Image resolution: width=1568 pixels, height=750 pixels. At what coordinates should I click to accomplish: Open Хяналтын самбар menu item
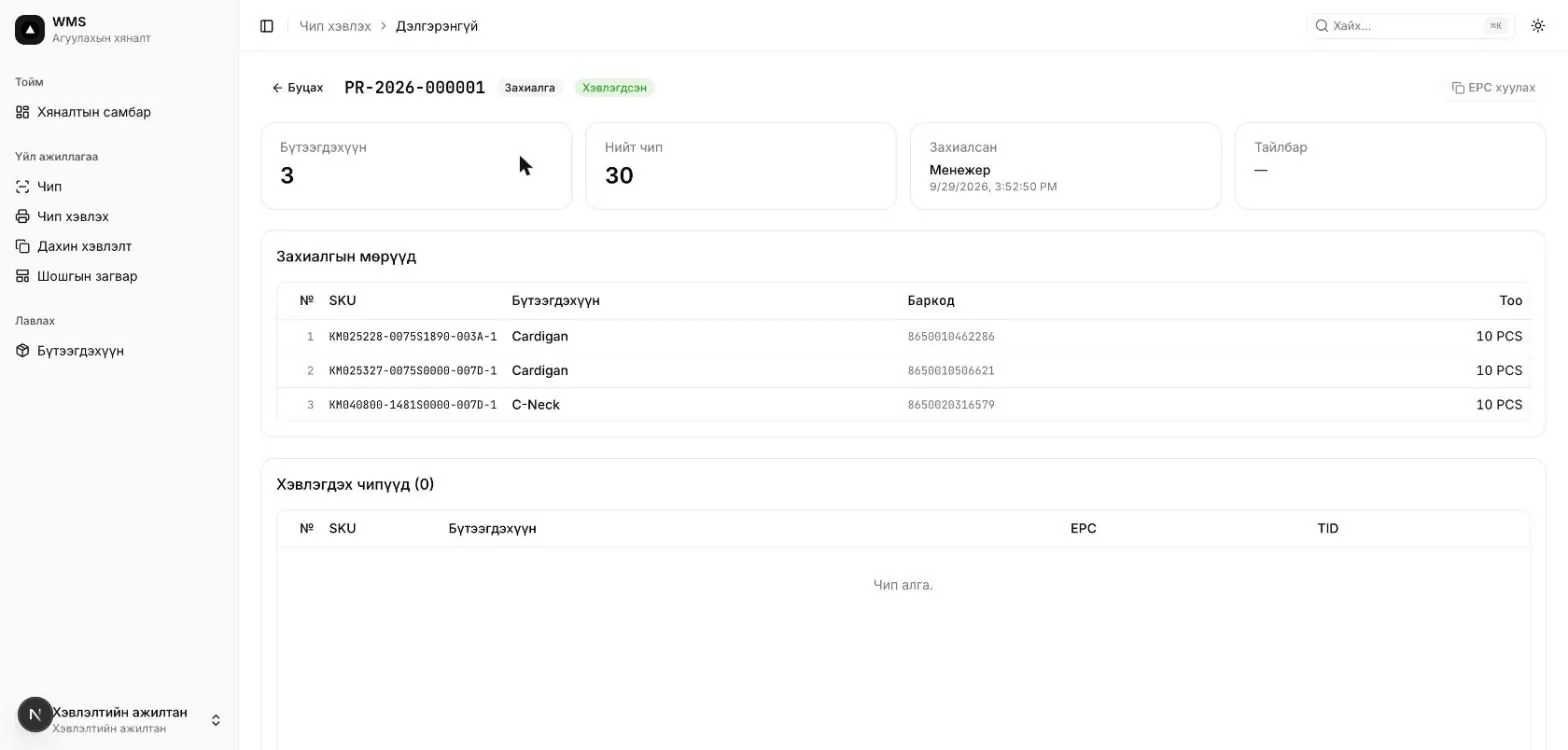click(119, 112)
